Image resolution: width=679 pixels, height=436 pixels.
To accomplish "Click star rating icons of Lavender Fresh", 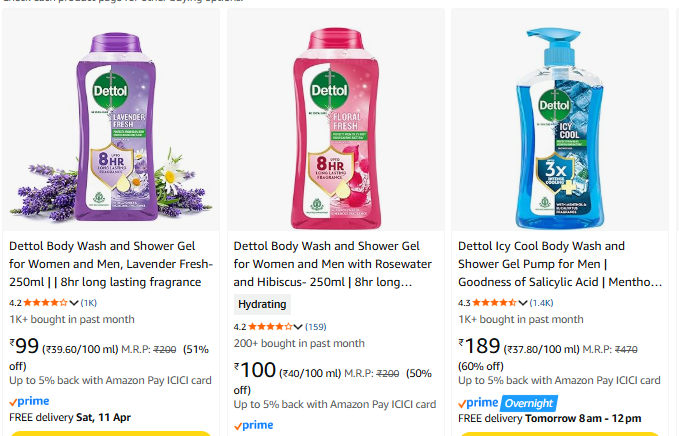I will click(46, 302).
